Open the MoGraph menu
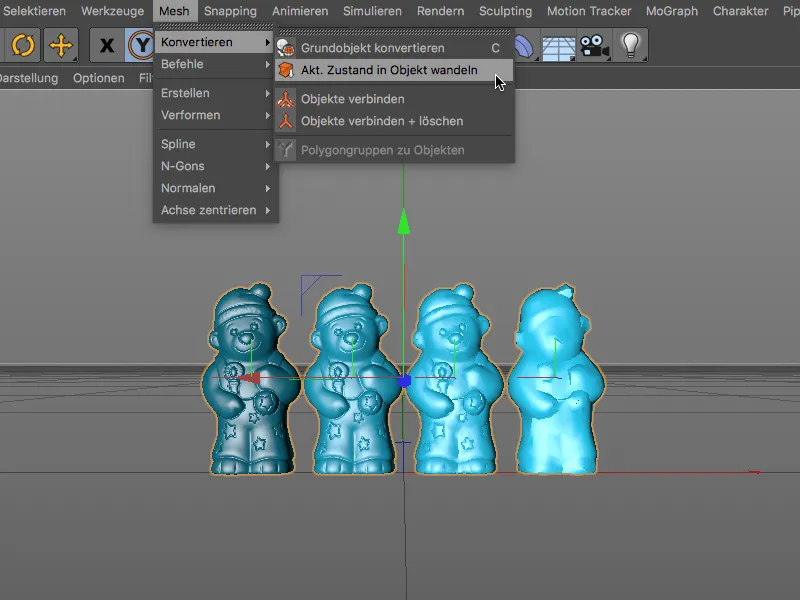 coord(670,11)
